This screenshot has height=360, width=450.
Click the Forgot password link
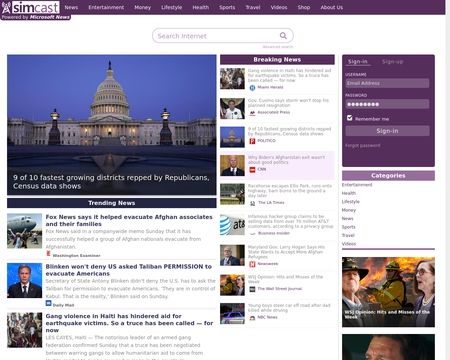pyautogui.click(x=362, y=145)
